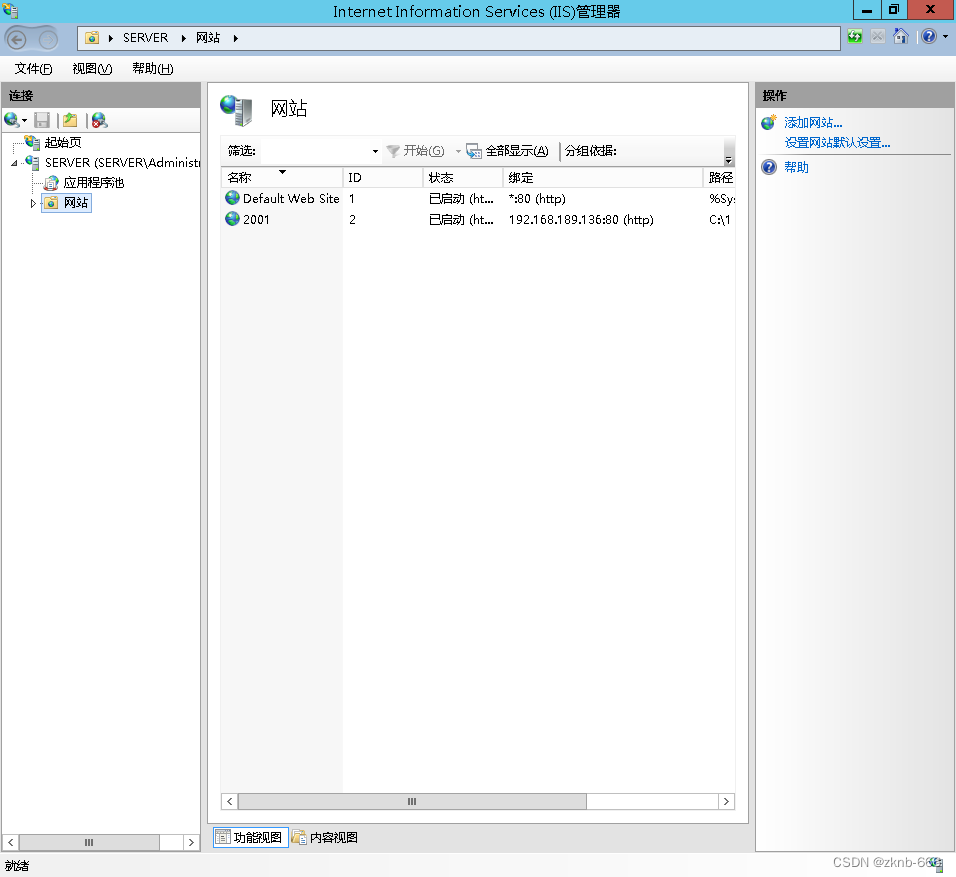
Task: Open dropdown arrow next to 开始(G)
Action: [458, 151]
